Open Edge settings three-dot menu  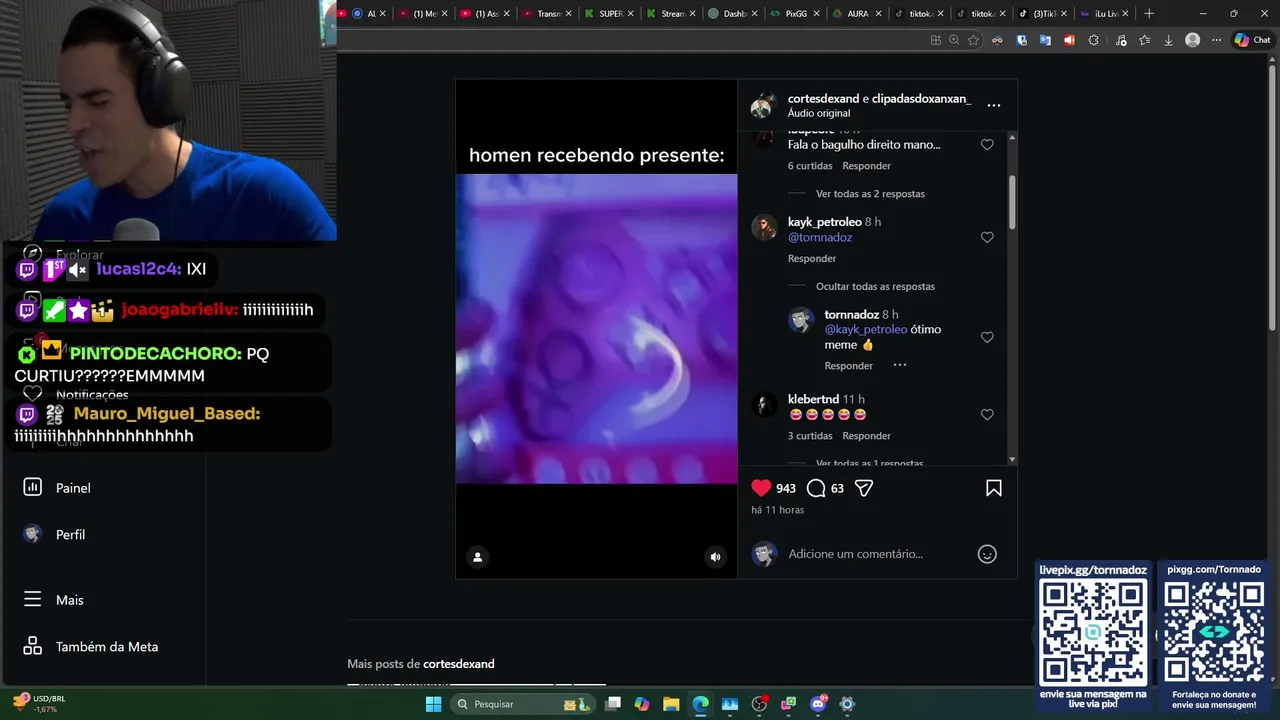pyautogui.click(x=1216, y=40)
